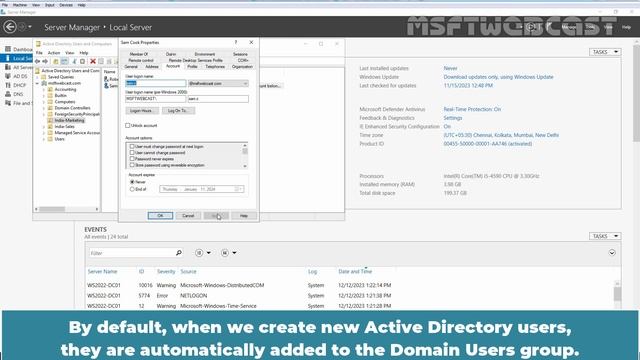Click the User logon name field
Viewport: 640px width, 360px height.
click(x=156, y=83)
